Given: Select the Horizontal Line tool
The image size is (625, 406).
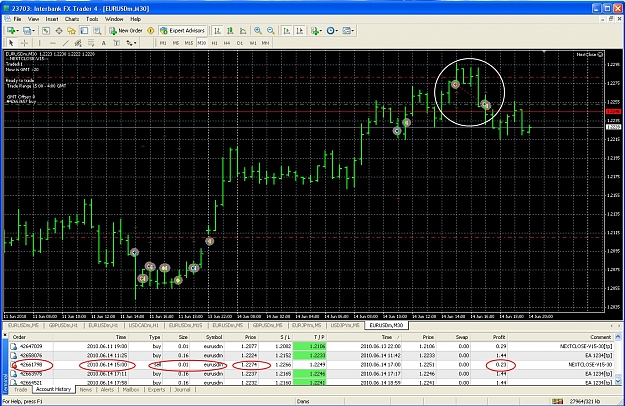Looking at the screenshot, I should click(x=53, y=43).
